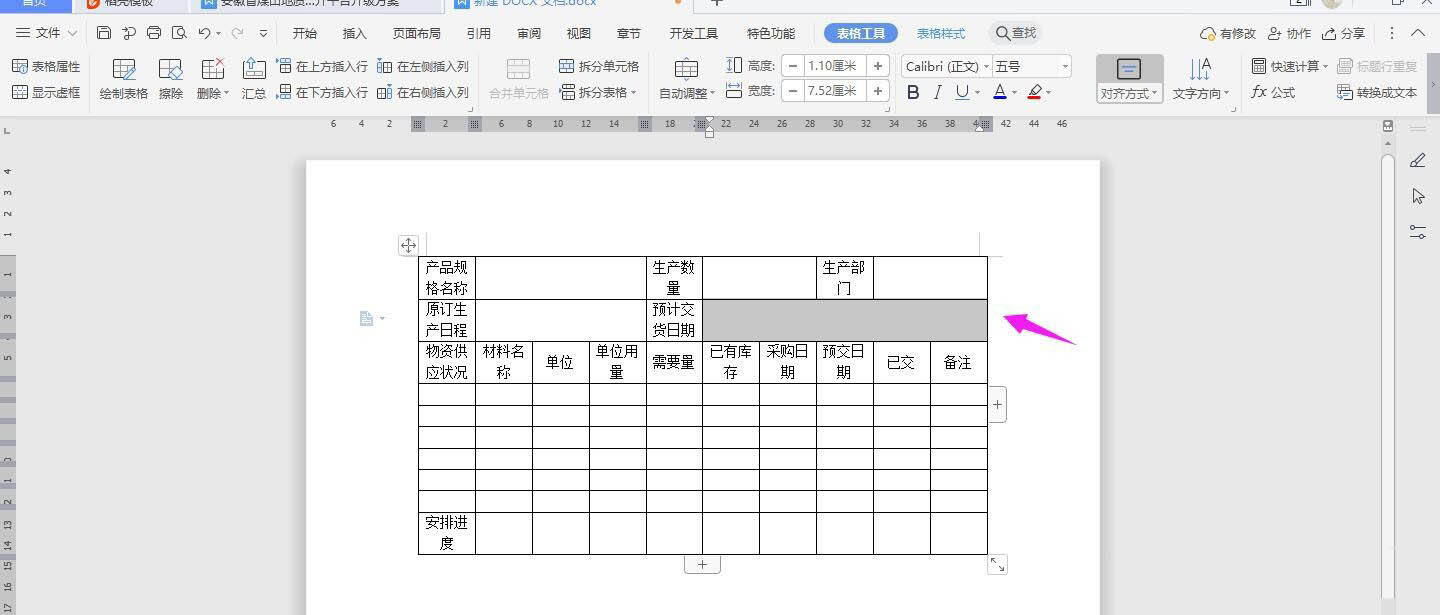Click the table move handle cross icon
The width and height of the screenshot is (1440, 615).
(408, 245)
